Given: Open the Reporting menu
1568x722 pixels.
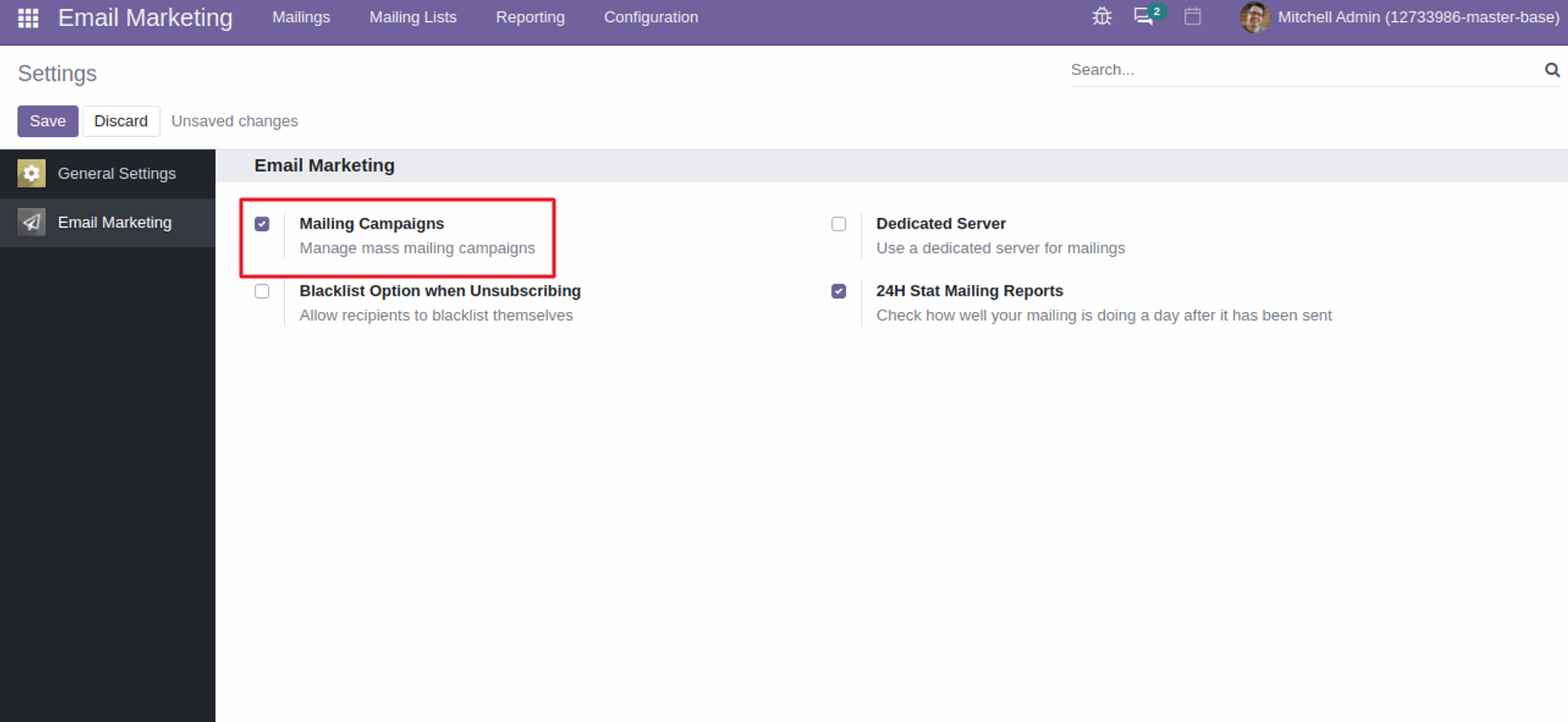Looking at the screenshot, I should [530, 17].
